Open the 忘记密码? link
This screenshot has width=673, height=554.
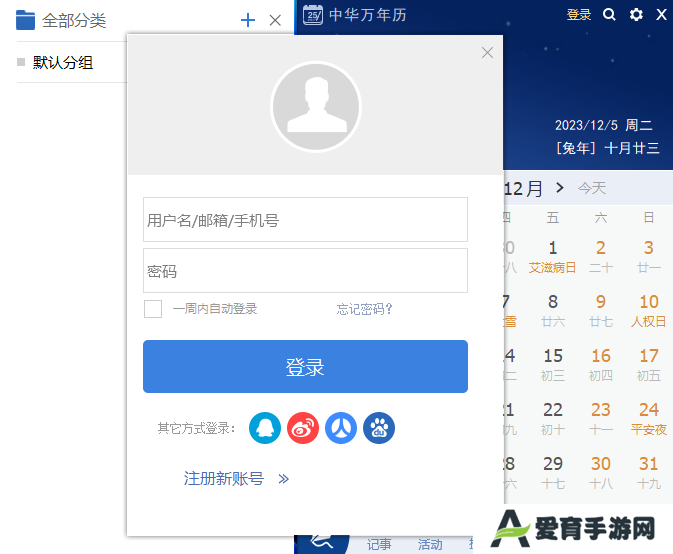[364, 309]
